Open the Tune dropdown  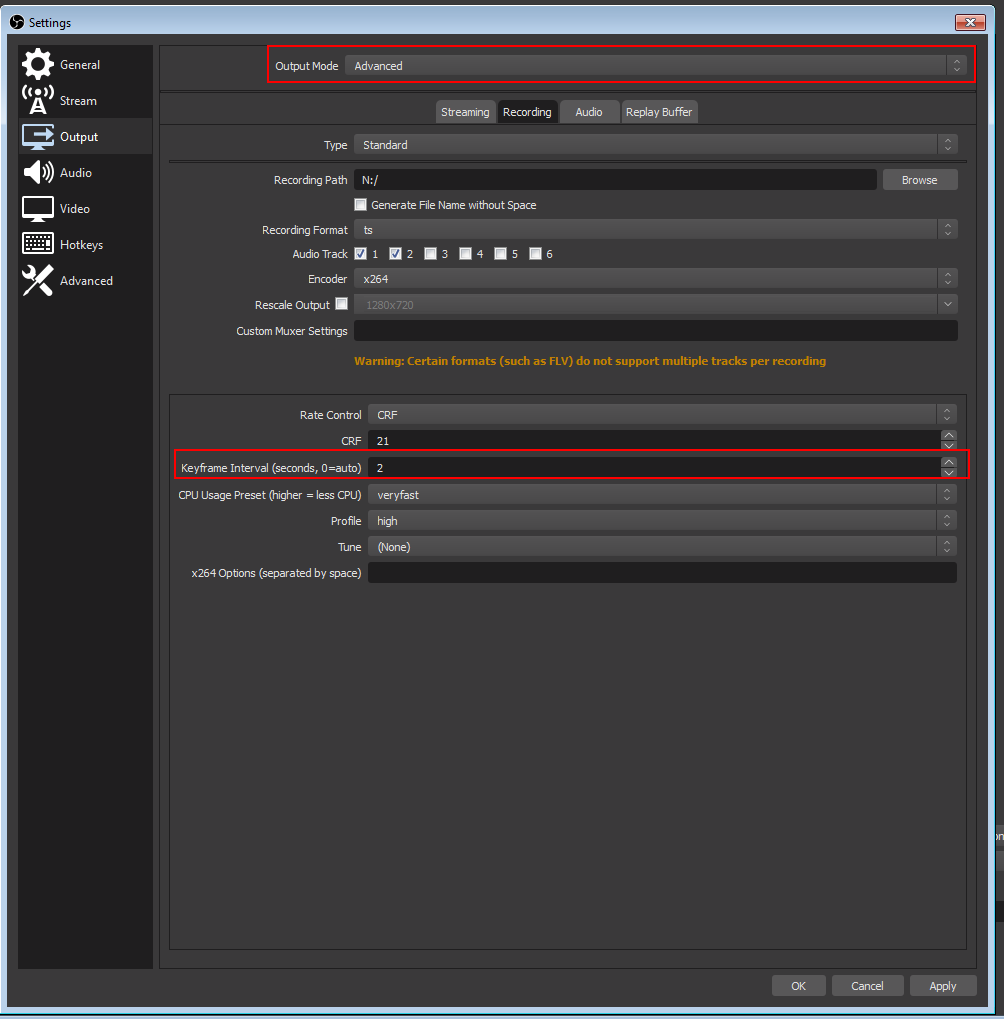[x=662, y=547]
